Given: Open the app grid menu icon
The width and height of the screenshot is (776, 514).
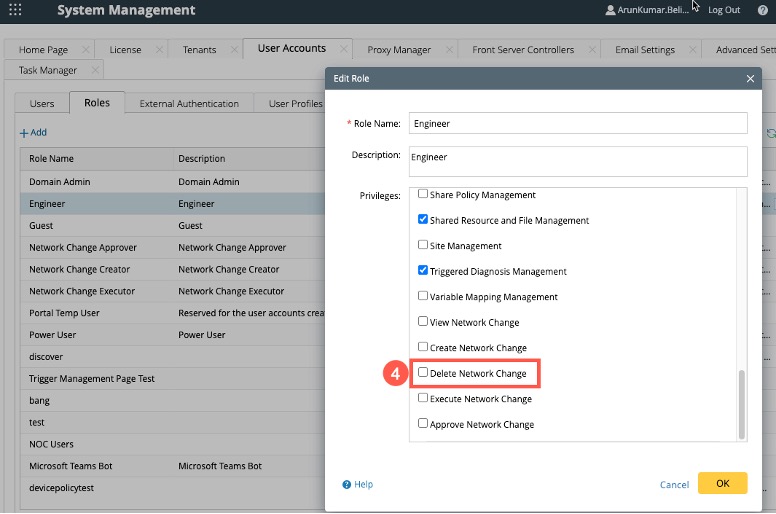Looking at the screenshot, I should [14, 10].
